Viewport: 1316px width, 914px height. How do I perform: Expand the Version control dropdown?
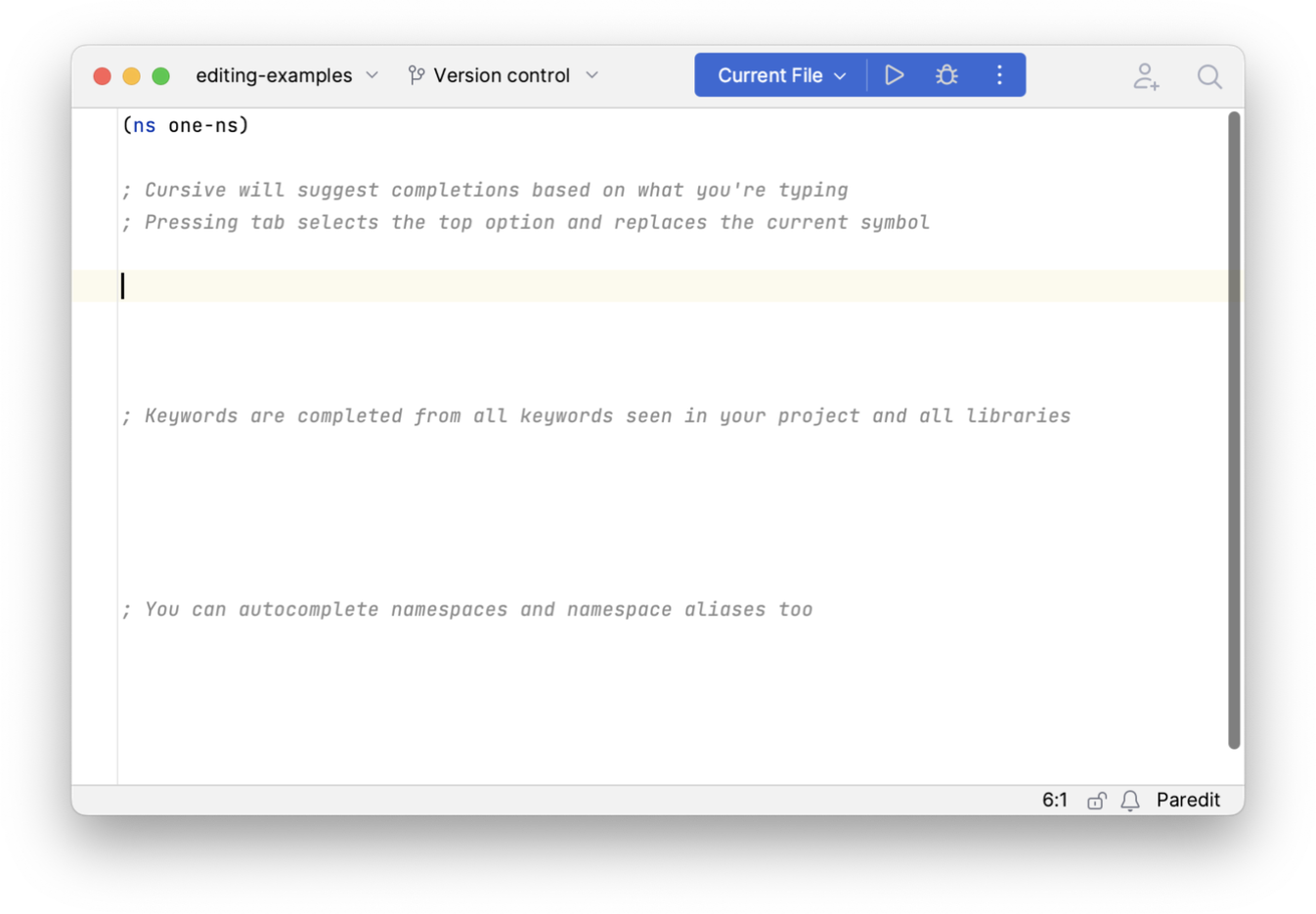coord(503,75)
